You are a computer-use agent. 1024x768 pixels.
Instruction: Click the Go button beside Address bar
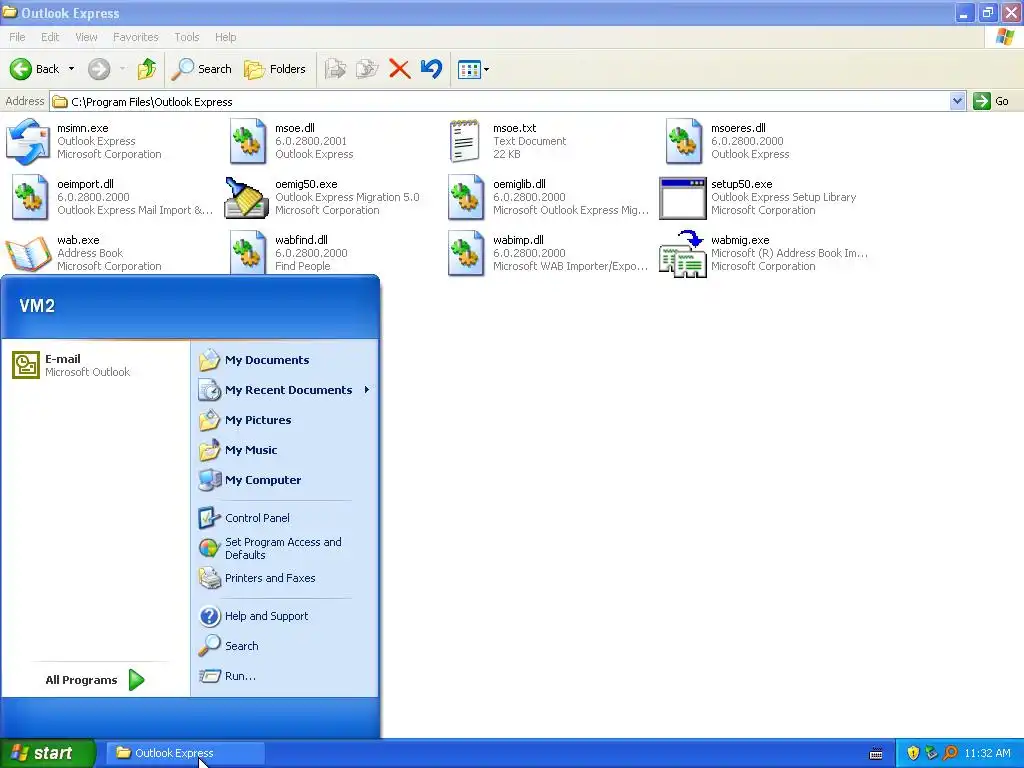point(991,101)
